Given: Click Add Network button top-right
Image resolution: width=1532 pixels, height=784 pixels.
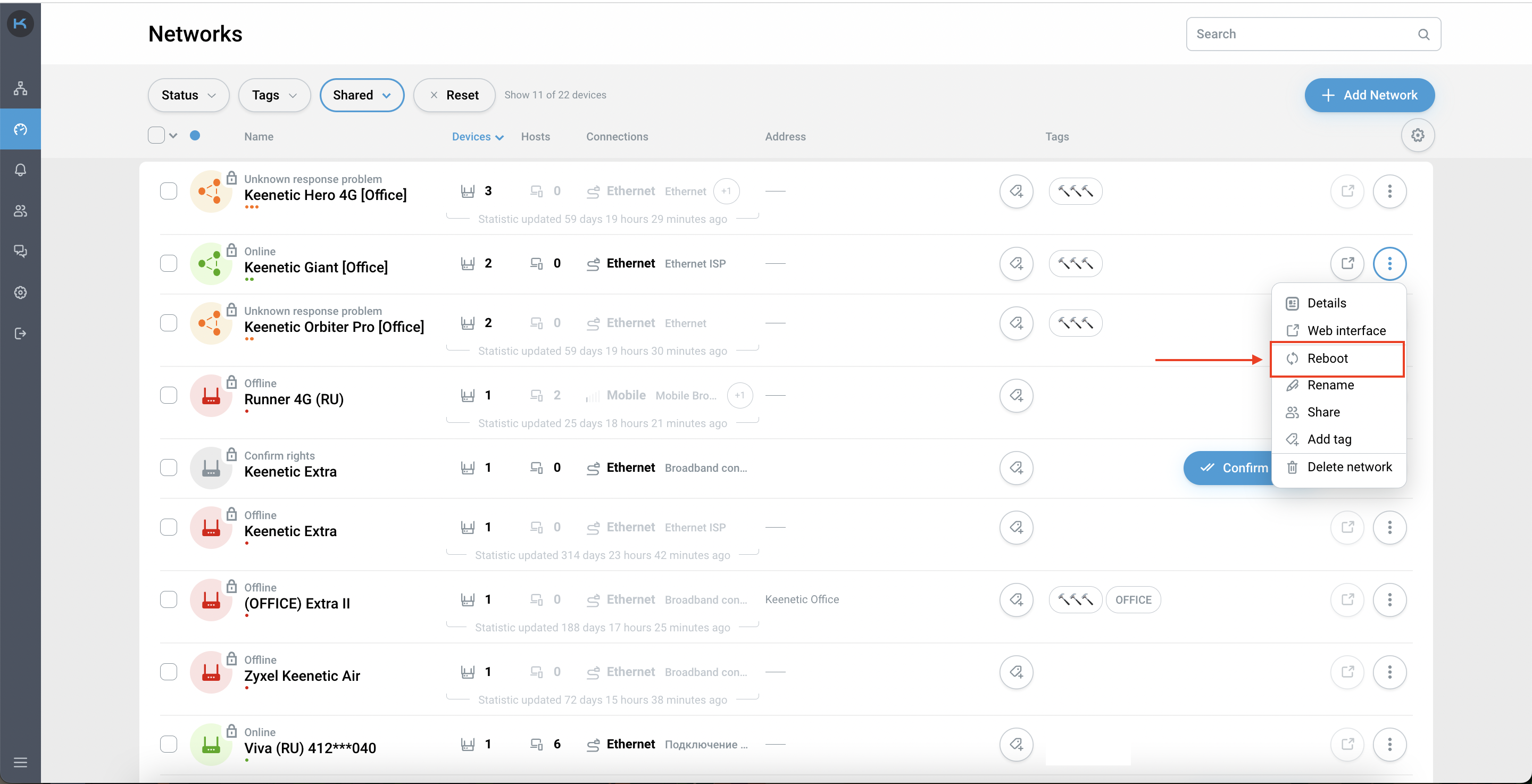Looking at the screenshot, I should [x=1369, y=95].
